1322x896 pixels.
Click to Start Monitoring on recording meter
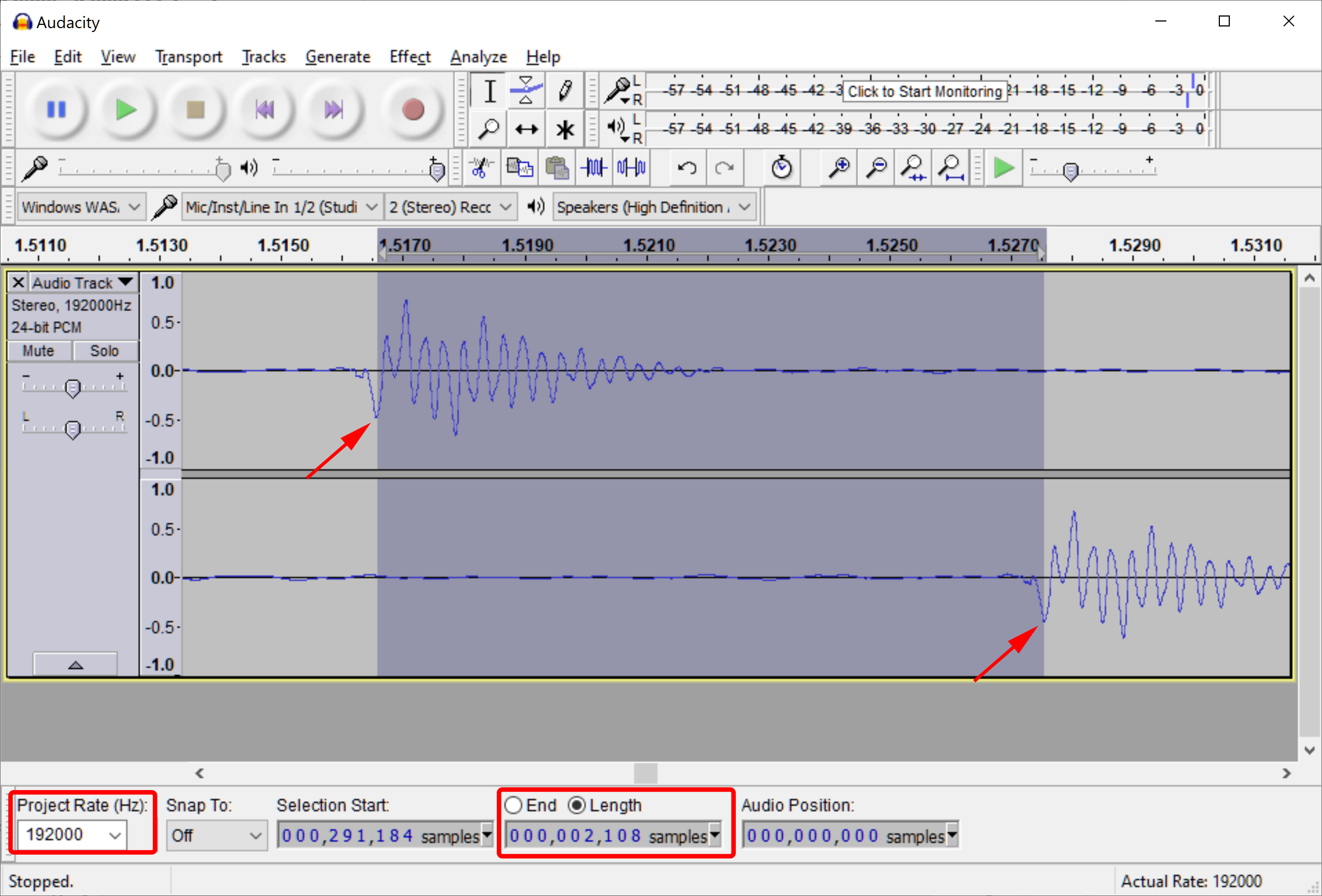pos(925,91)
